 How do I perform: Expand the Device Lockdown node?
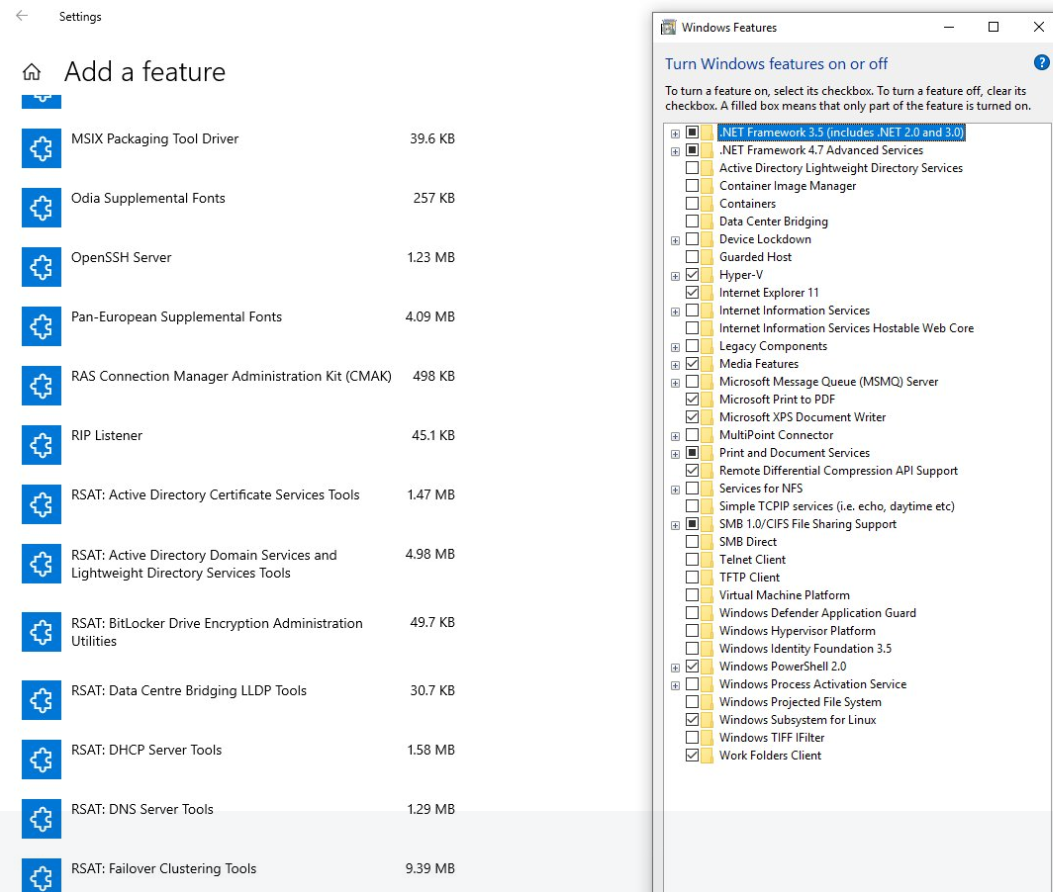pos(675,240)
